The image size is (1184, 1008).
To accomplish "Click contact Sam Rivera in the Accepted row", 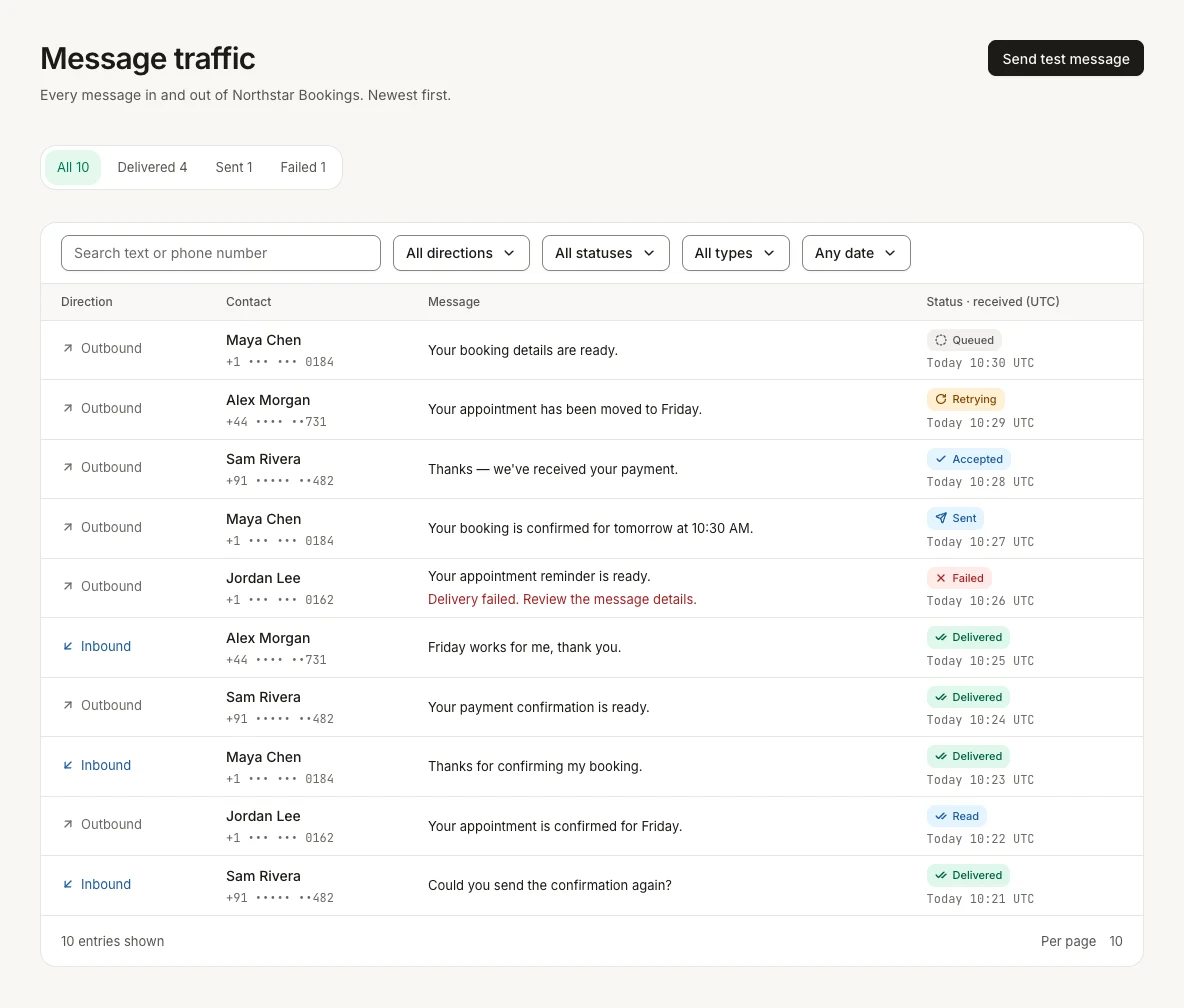I will pos(263,459).
